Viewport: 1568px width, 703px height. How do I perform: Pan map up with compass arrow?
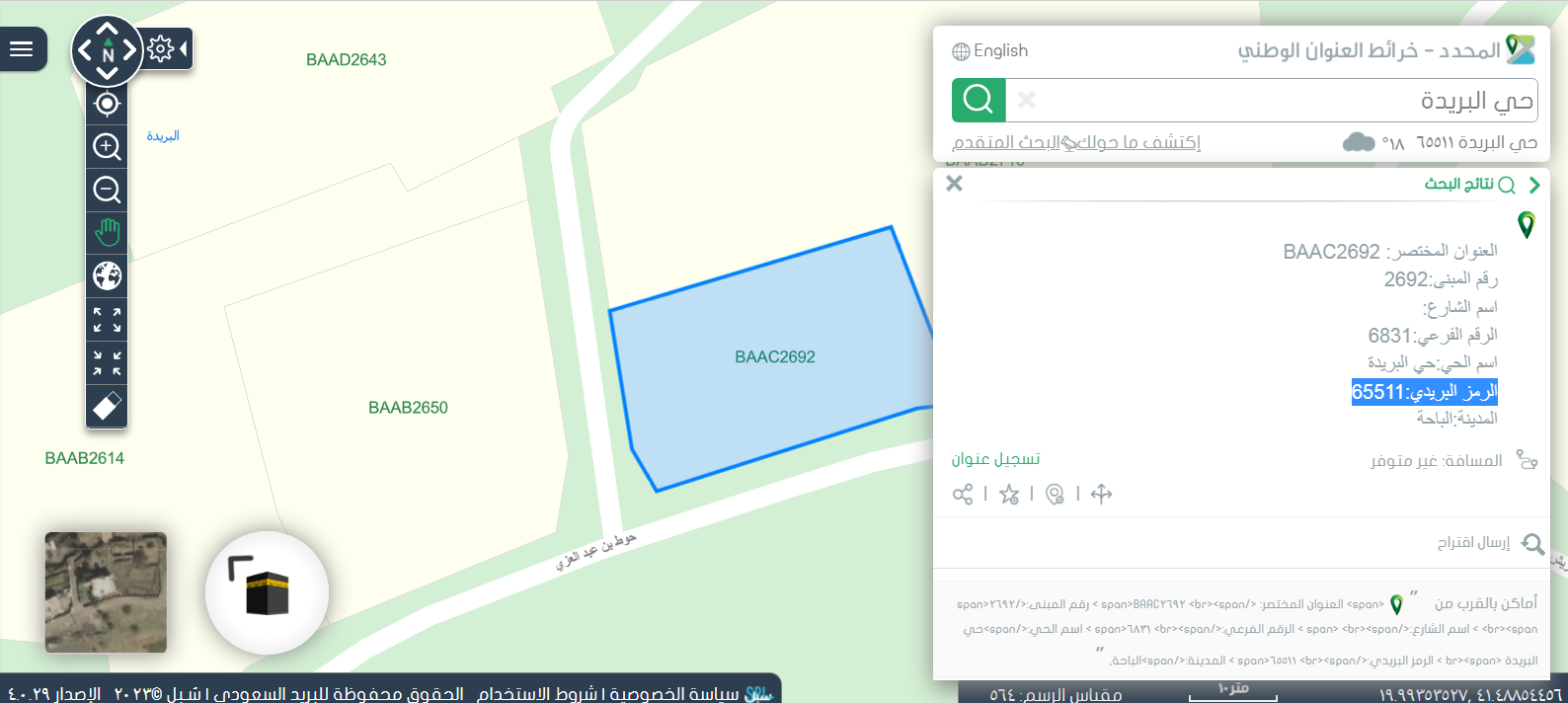pyautogui.click(x=107, y=29)
